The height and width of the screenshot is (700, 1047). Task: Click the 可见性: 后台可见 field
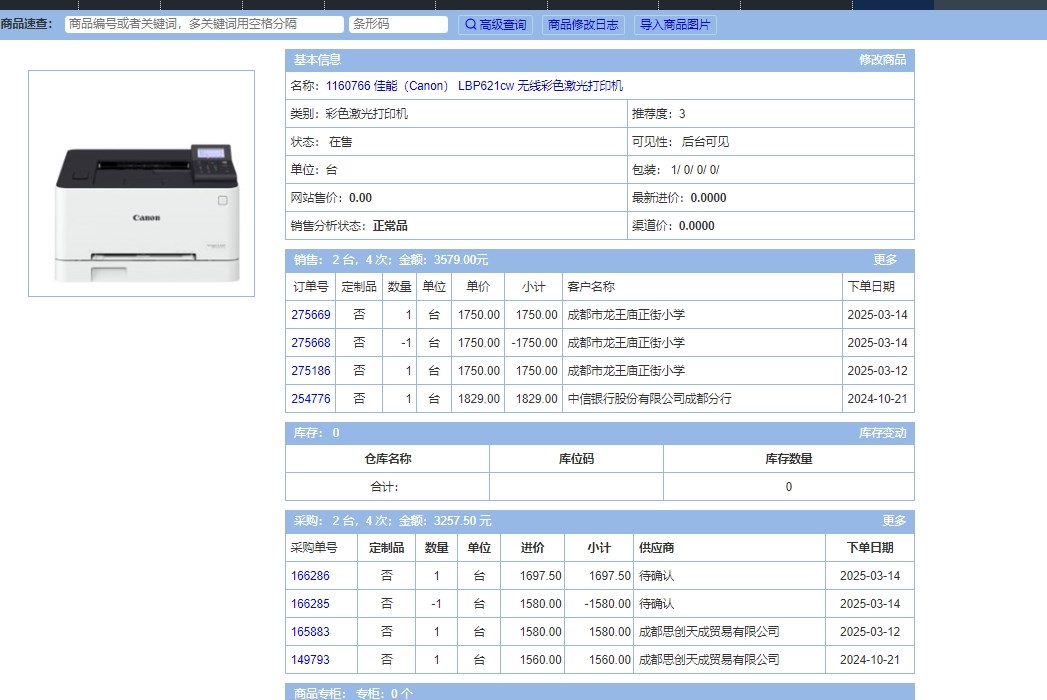click(x=771, y=142)
